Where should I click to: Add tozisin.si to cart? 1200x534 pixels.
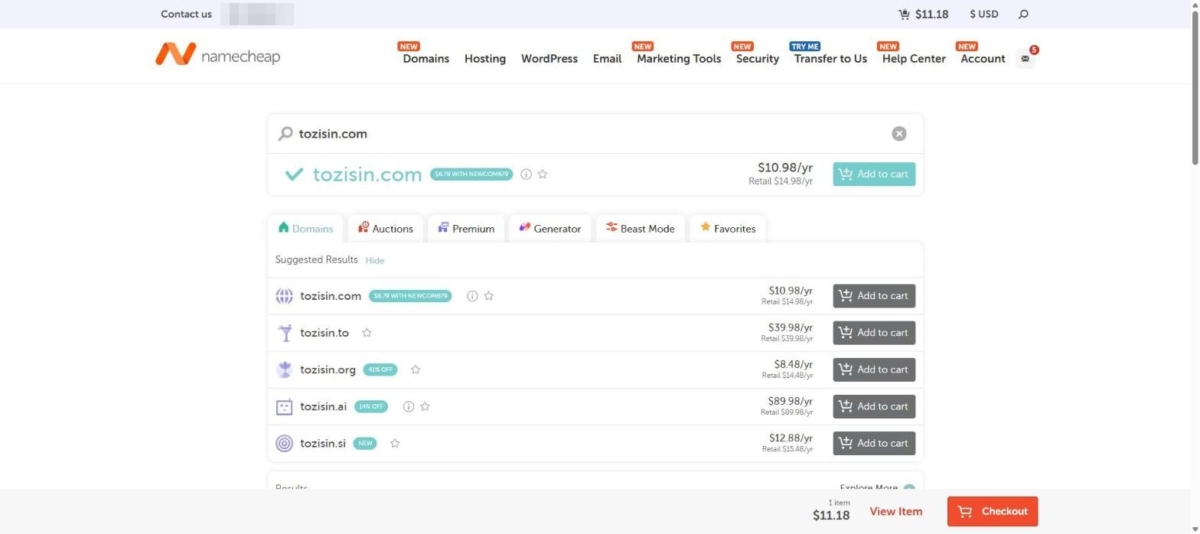click(x=874, y=443)
